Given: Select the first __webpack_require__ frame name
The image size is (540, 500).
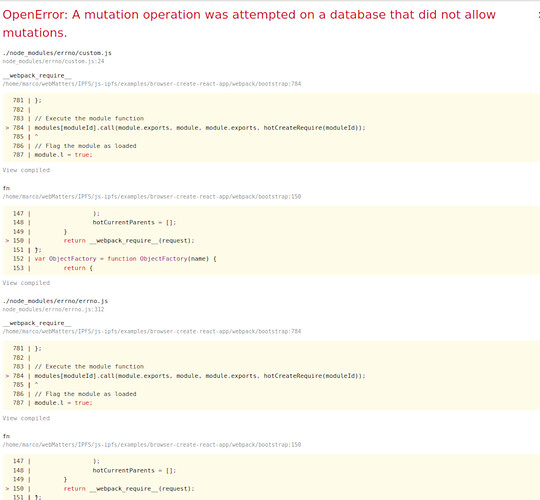Looking at the screenshot, I should pos(37,75).
